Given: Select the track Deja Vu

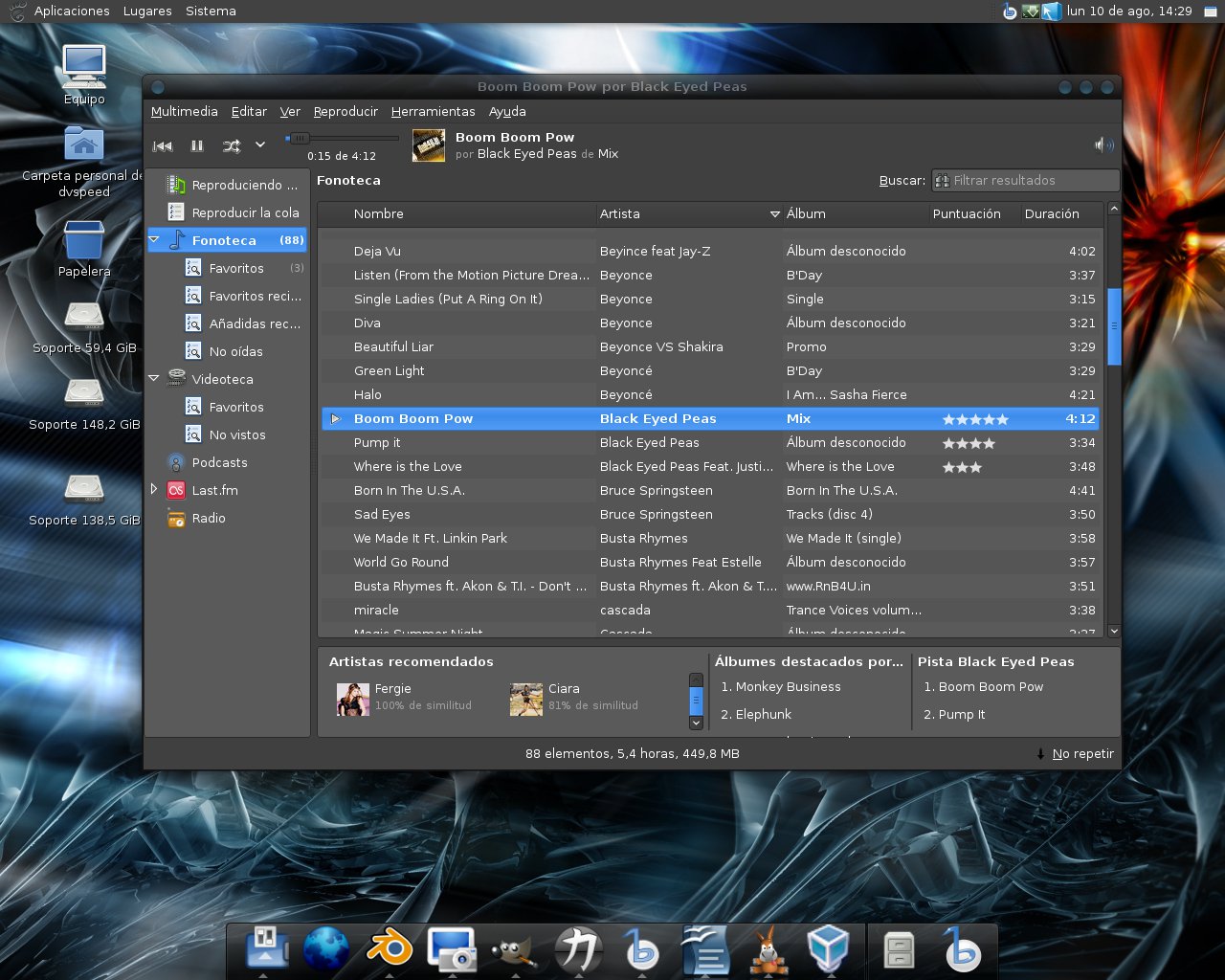Looking at the screenshot, I should [x=711, y=251].
